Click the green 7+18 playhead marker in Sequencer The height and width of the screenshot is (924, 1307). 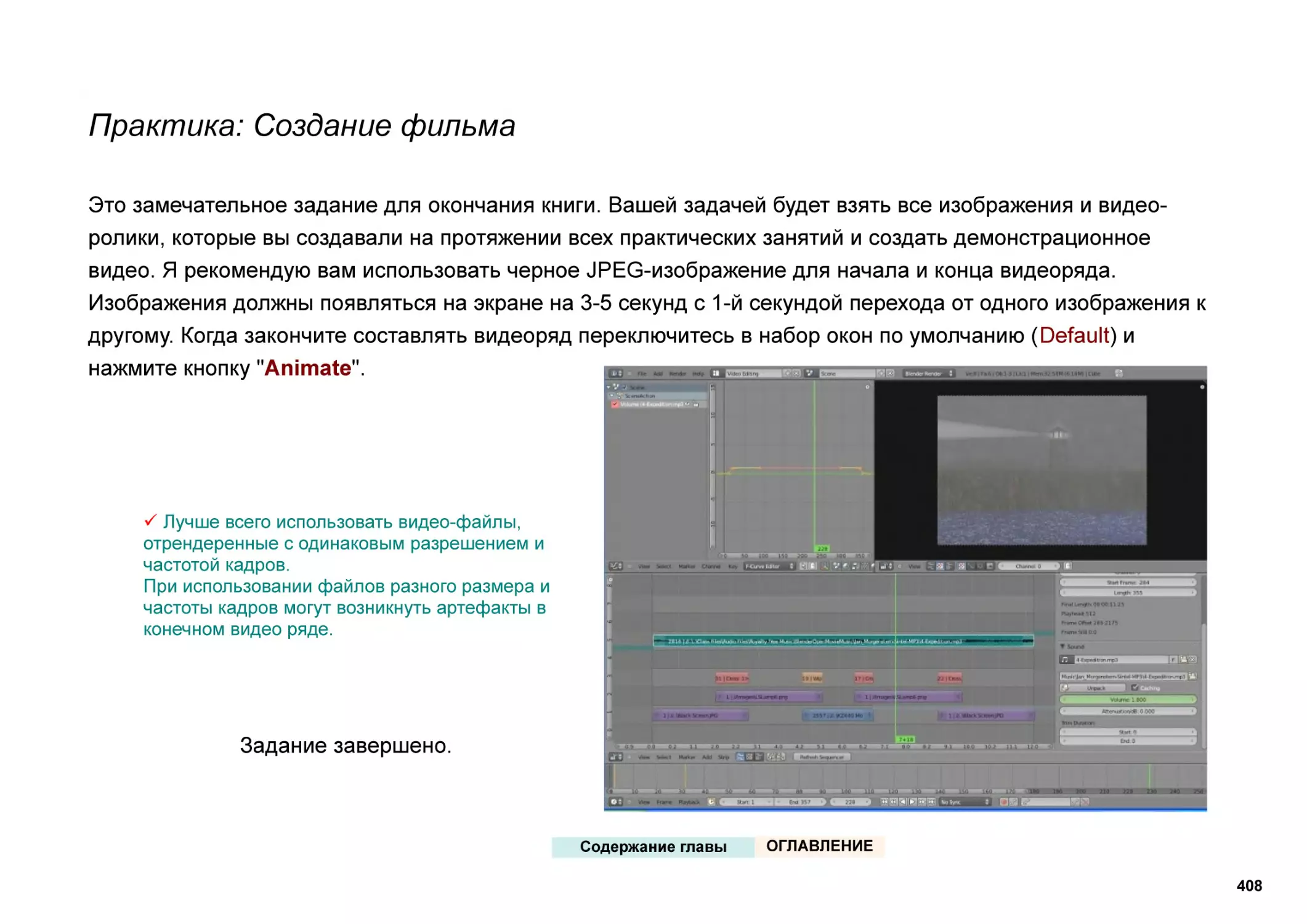905,739
